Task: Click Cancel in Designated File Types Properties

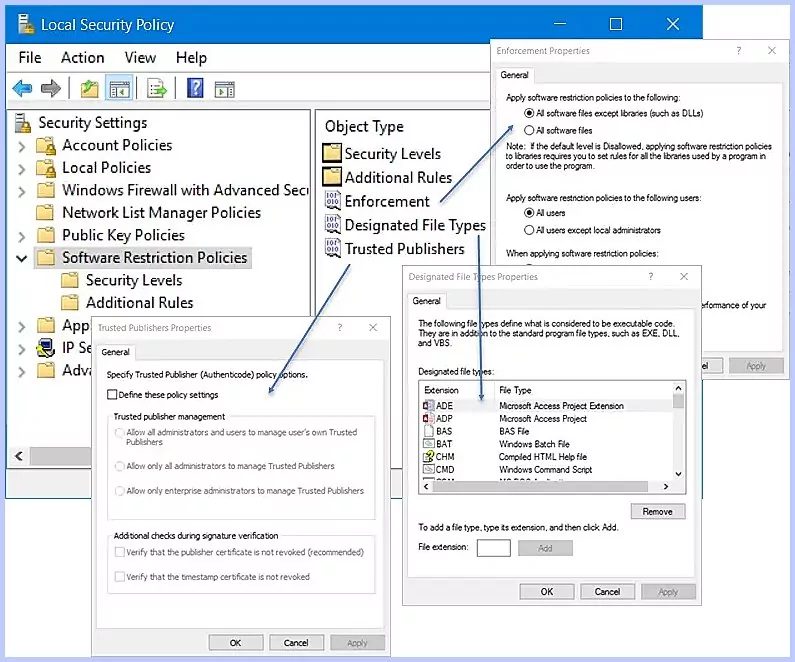Action: click(607, 592)
